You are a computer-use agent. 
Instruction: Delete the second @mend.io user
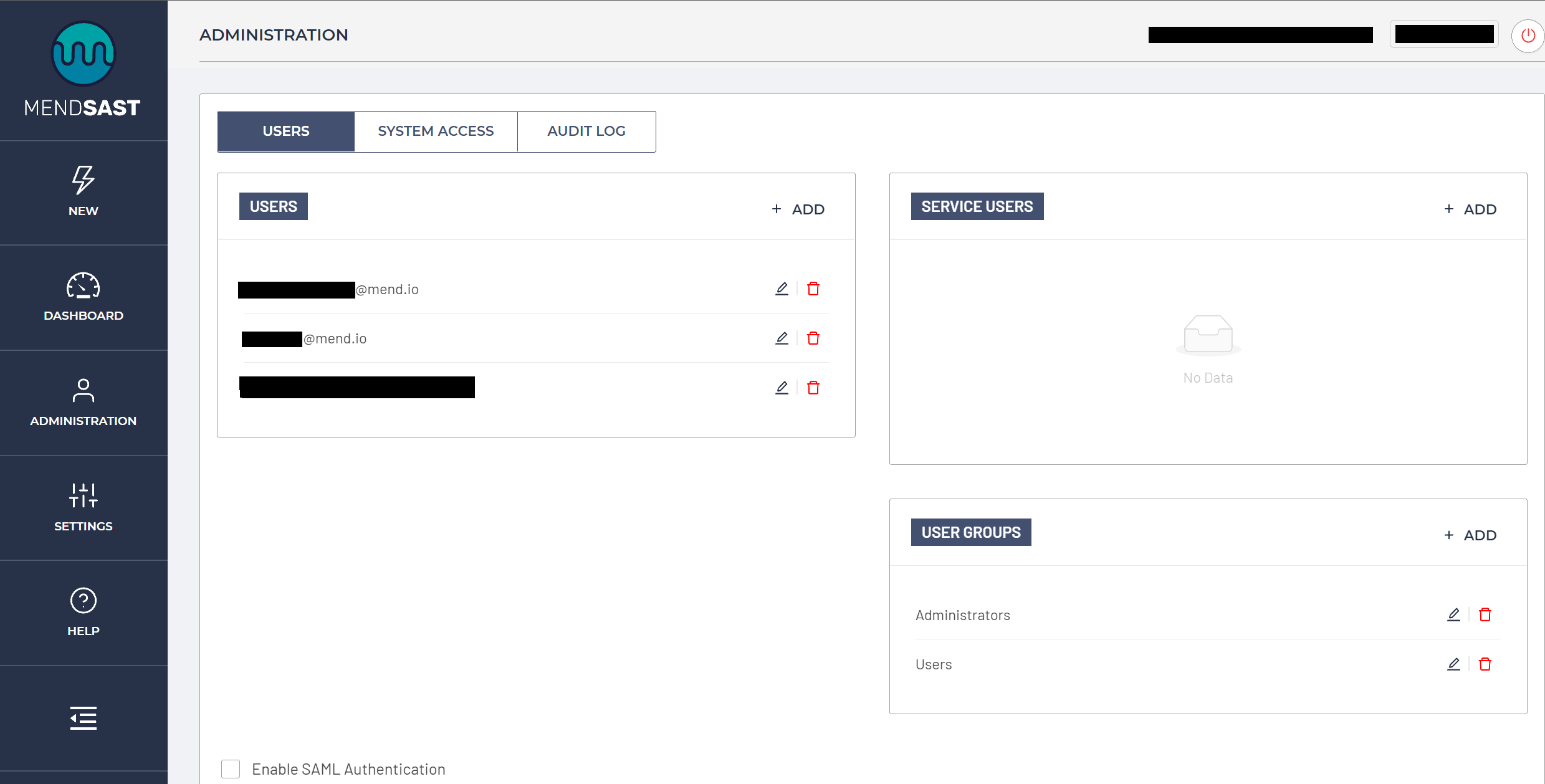(813, 338)
